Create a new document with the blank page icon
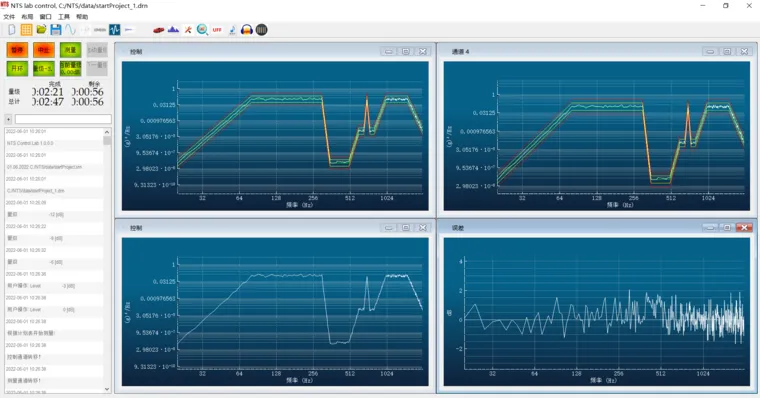 [x=12, y=30]
